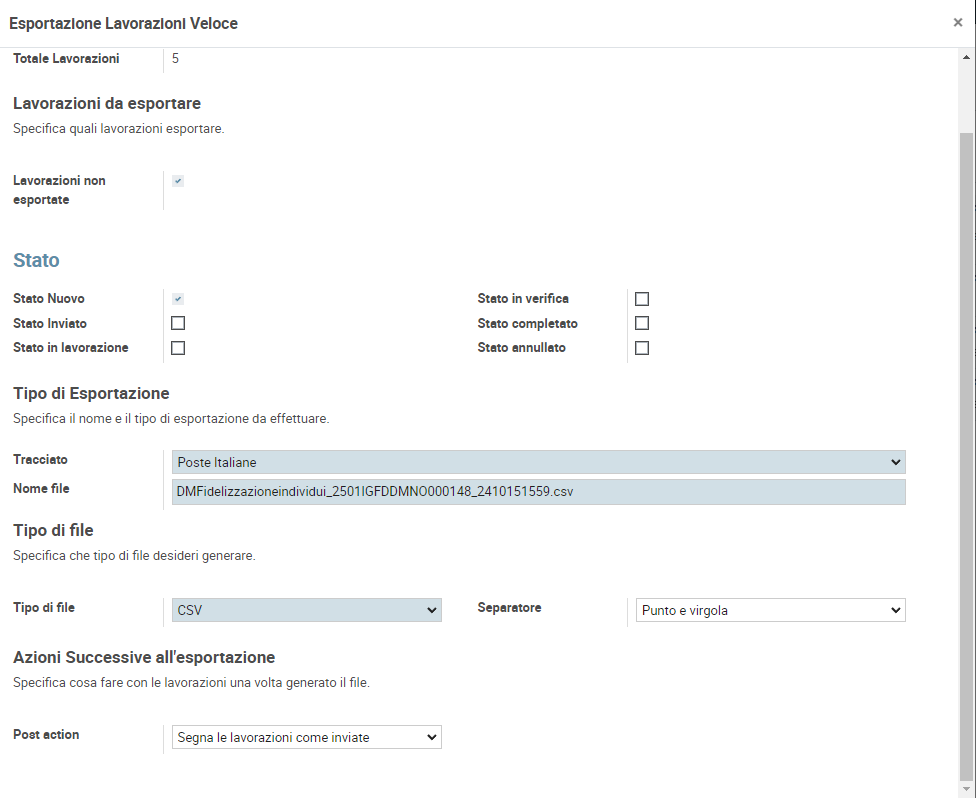Screen dimensions: 976x798
Task: Click into the Nome file text field
Action: [x=538, y=492]
